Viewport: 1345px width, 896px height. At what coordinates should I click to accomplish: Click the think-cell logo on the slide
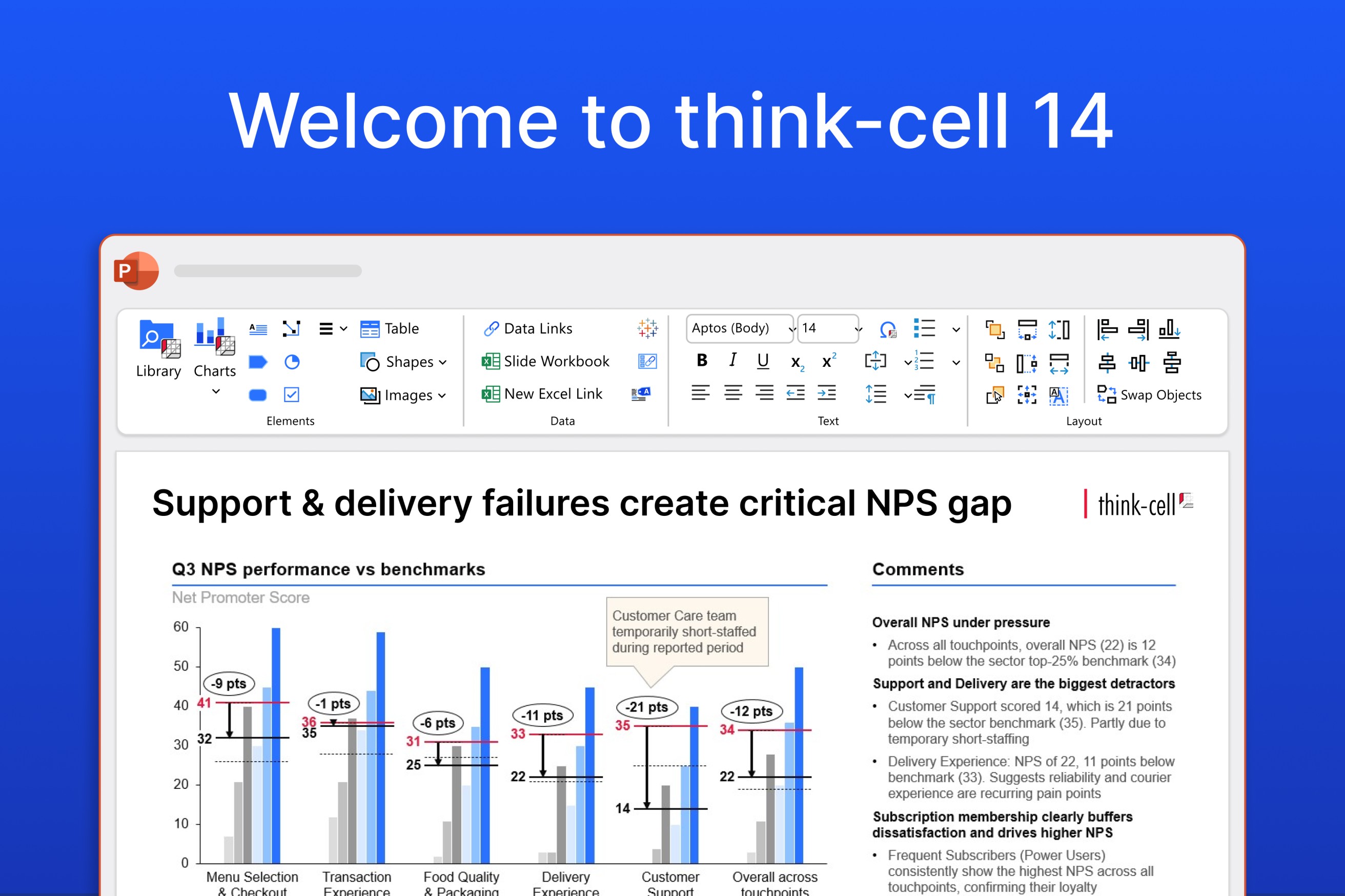point(1139,505)
